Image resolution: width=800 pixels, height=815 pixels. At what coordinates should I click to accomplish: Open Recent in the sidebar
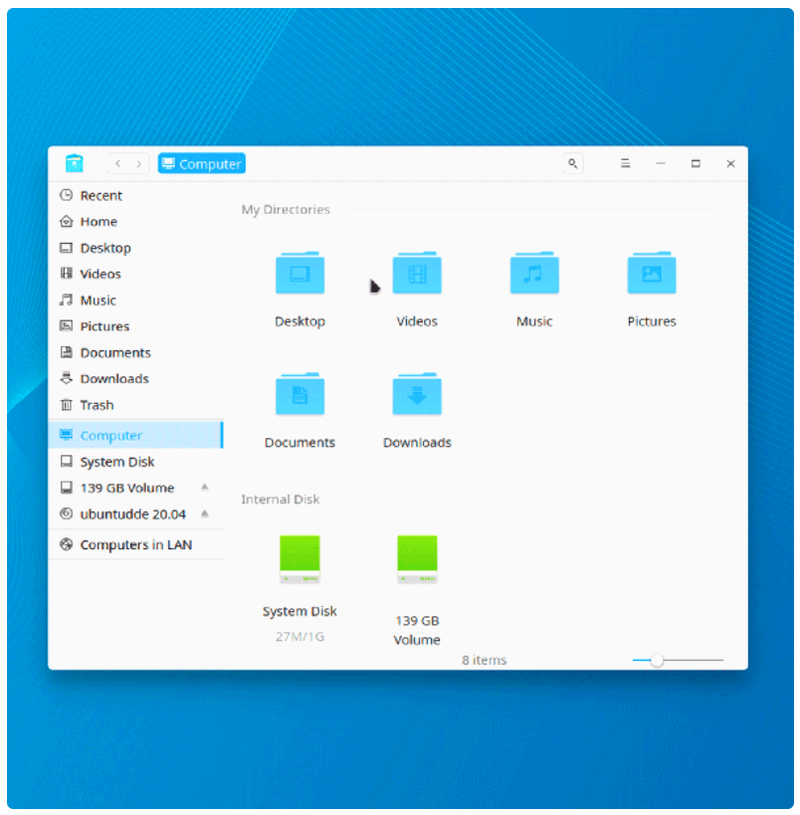[136, 195]
